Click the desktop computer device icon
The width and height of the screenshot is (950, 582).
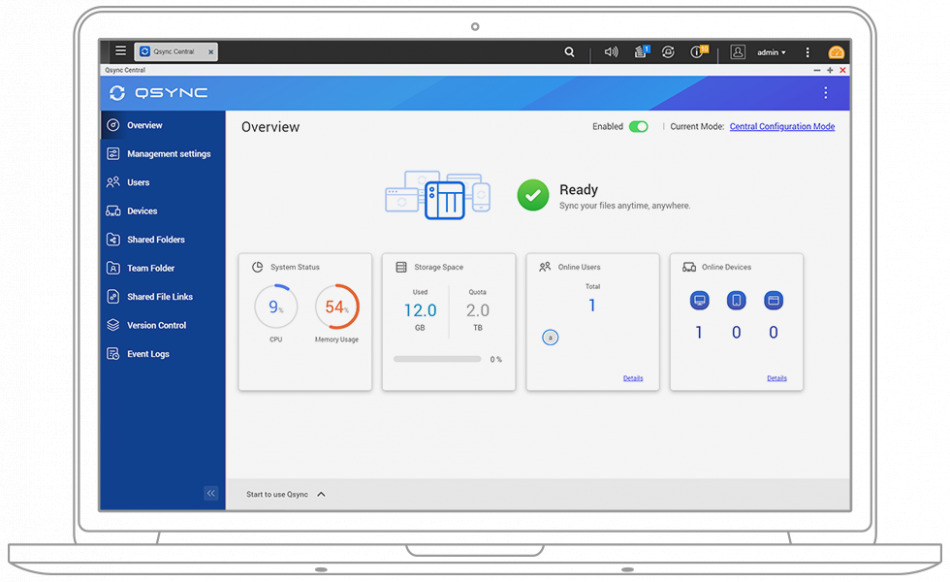click(699, 300)
